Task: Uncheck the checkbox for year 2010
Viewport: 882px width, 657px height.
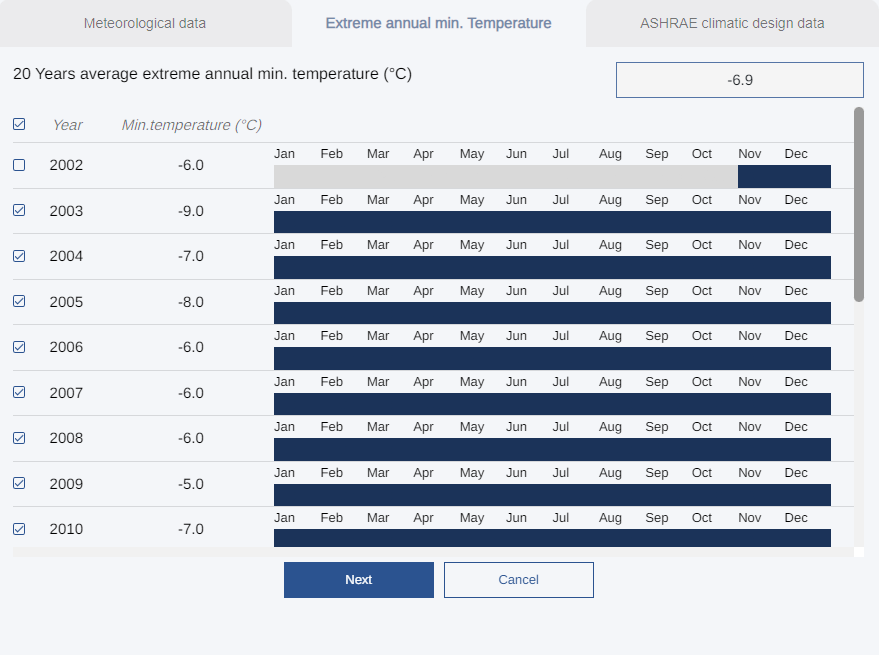Action: point(19,529)
